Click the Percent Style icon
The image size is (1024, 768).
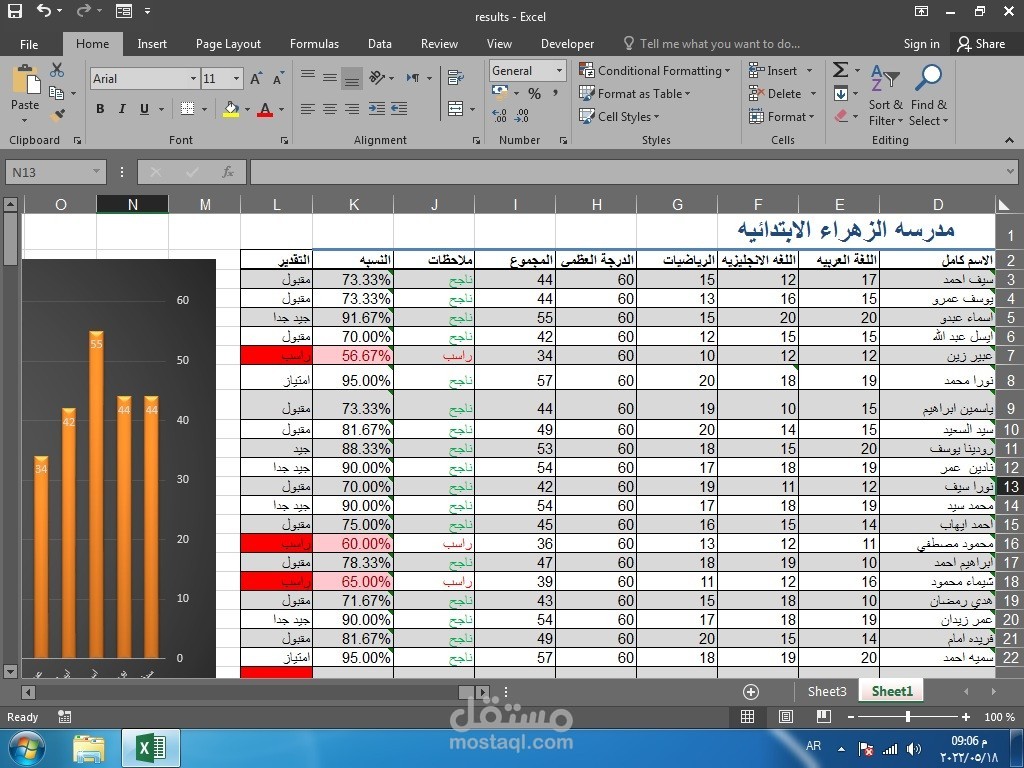pyautogui.click(x=534, y=93)
